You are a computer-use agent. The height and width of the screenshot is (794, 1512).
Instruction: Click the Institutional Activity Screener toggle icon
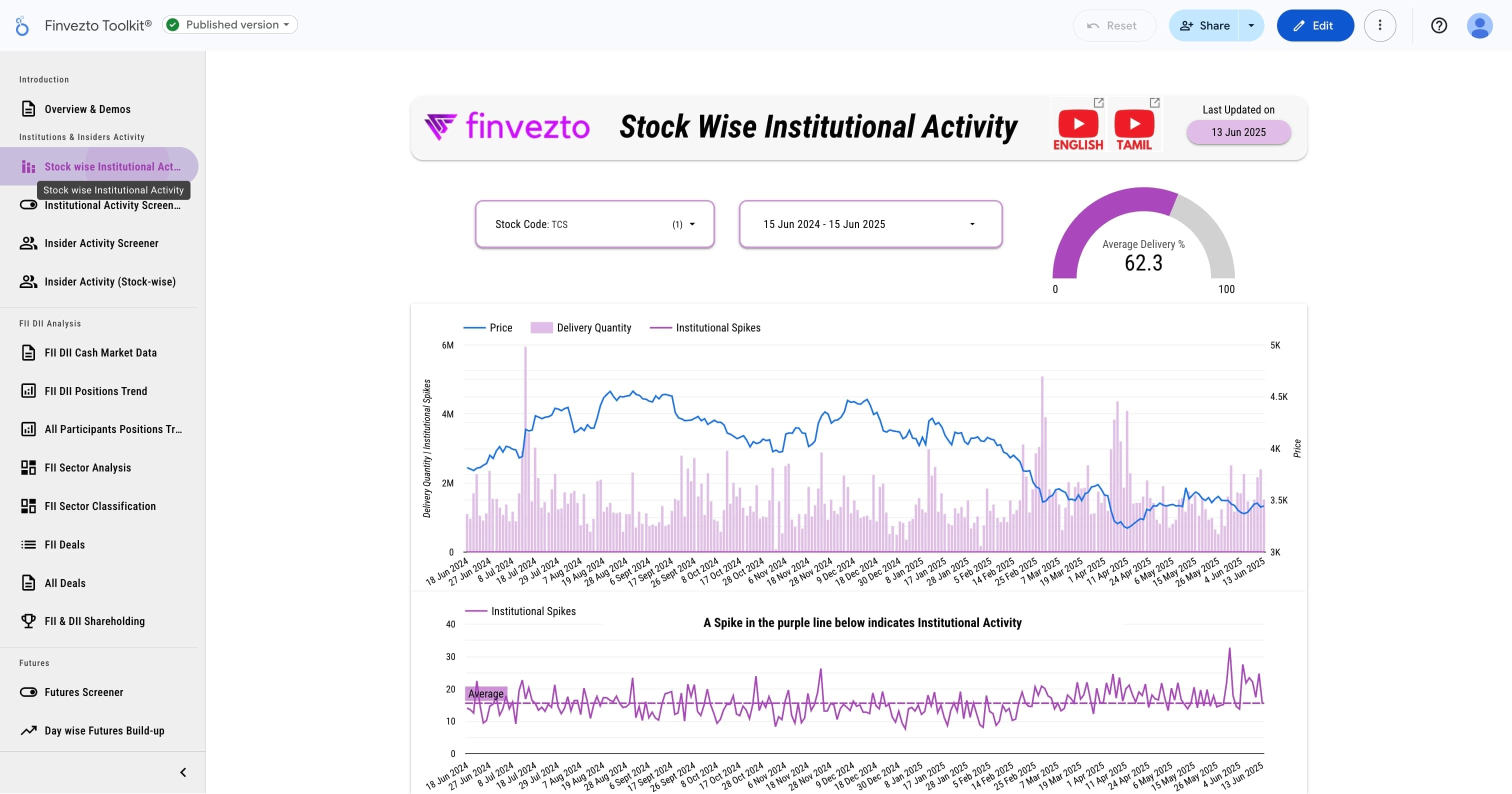(28, 205)
